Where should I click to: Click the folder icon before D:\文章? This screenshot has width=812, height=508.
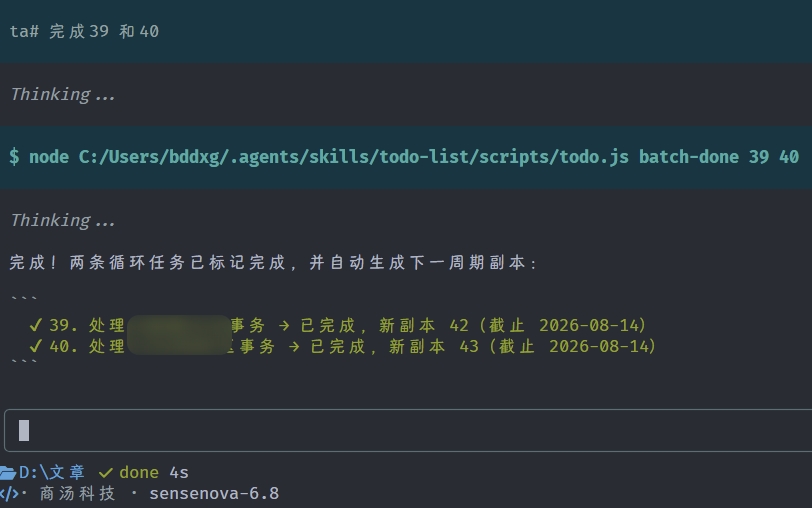tap(8, 473)
